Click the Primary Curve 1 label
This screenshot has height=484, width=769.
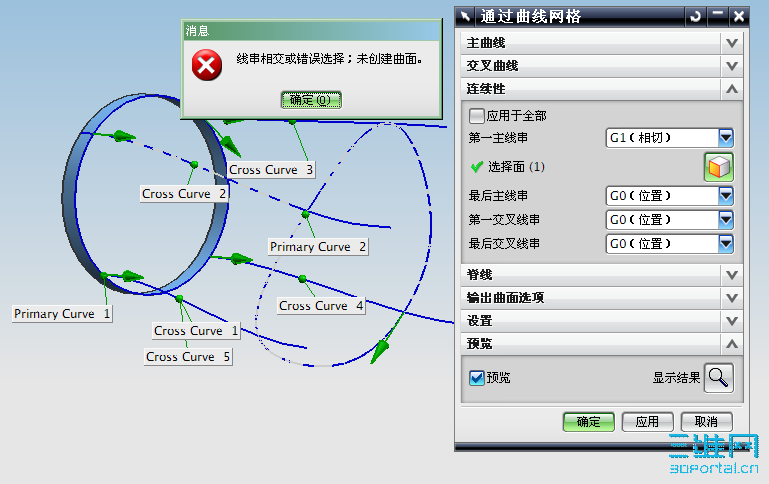point(62,314)
